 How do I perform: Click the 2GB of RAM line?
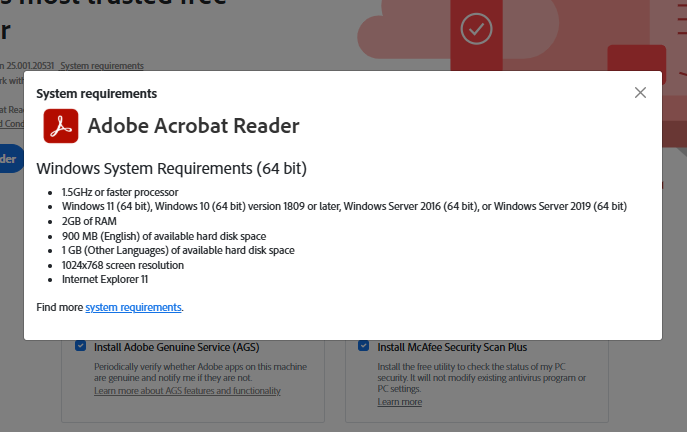tap(89, 221)
